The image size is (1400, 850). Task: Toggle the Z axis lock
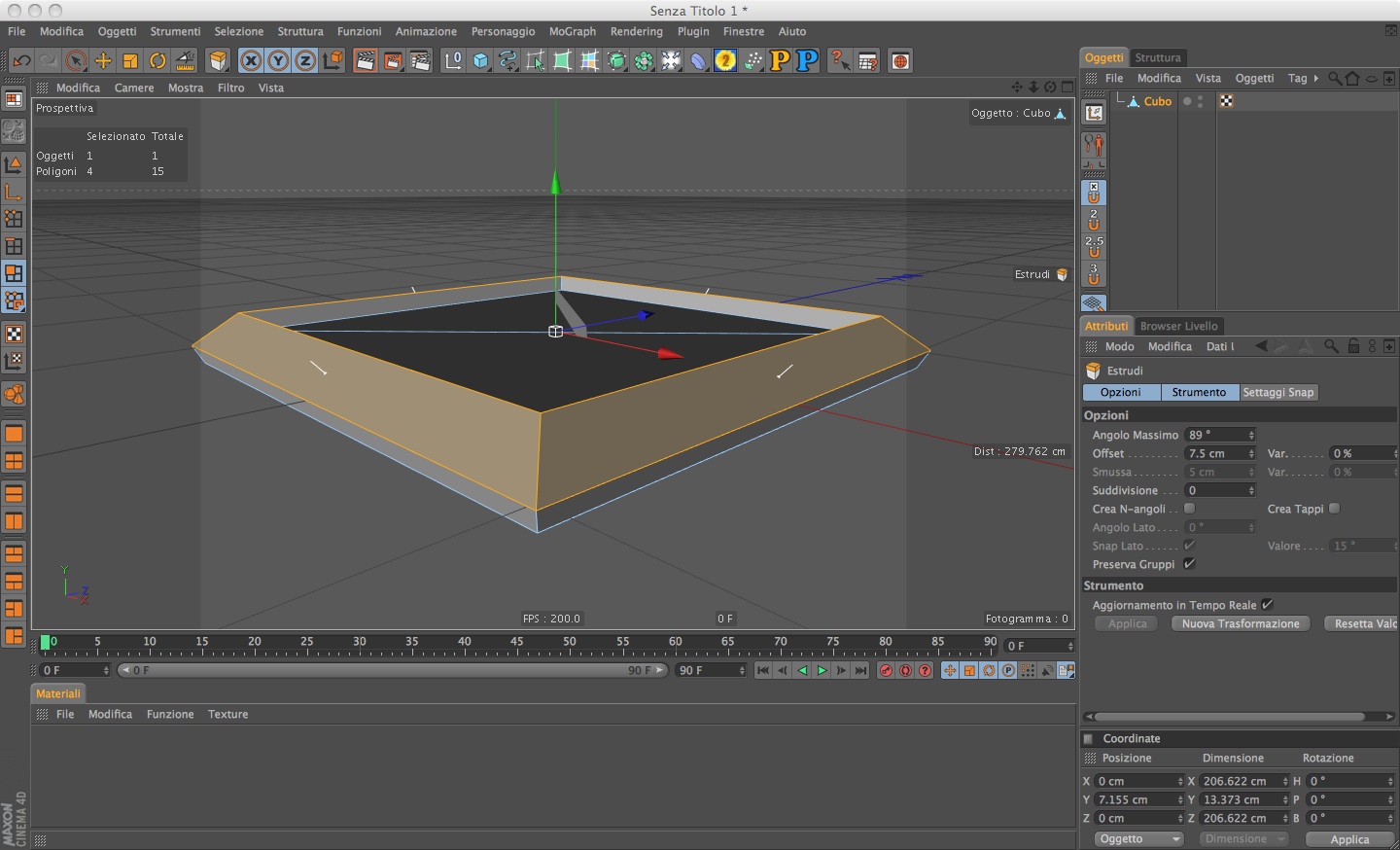pyautogui.click(x=305, y=61)
